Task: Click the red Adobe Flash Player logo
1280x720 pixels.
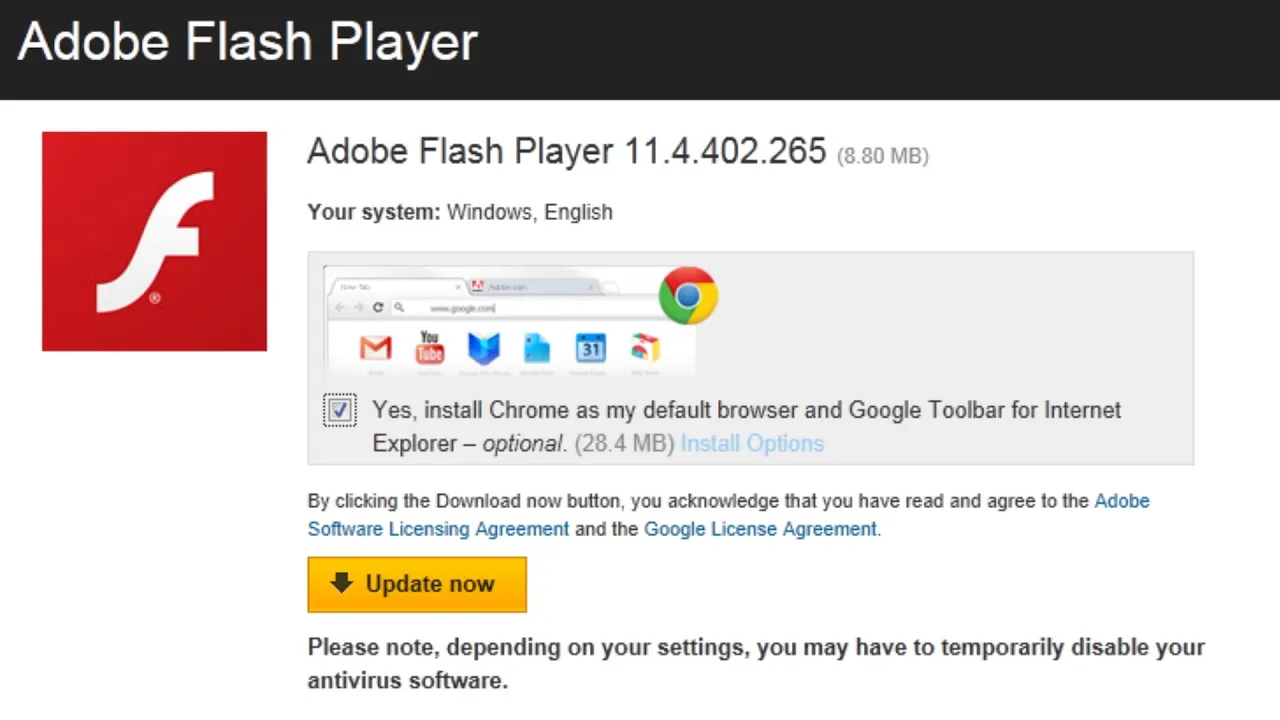Action: (x=154, y=241)
